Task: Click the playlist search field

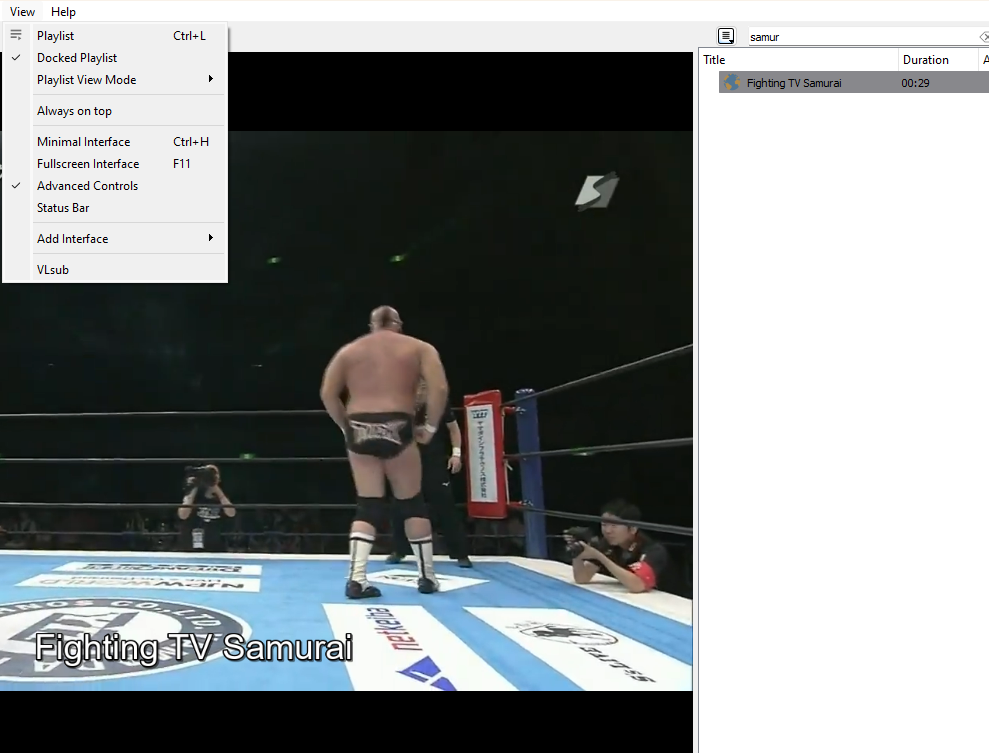Action: tap(863, 37)
